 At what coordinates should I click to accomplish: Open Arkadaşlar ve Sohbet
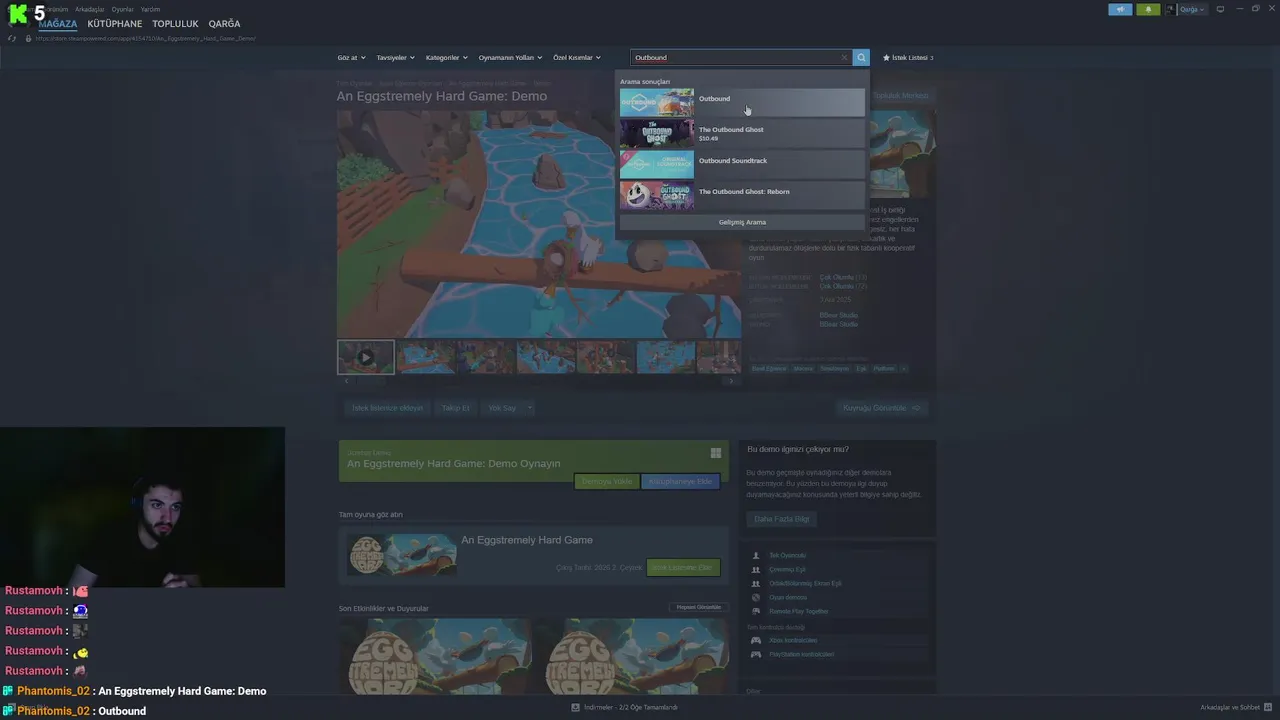(1234, 707)
